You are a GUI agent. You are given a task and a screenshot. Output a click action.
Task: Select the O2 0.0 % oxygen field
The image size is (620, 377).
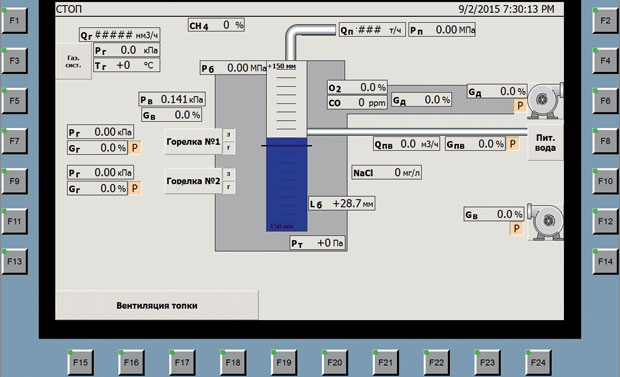[x=357, y=87]
